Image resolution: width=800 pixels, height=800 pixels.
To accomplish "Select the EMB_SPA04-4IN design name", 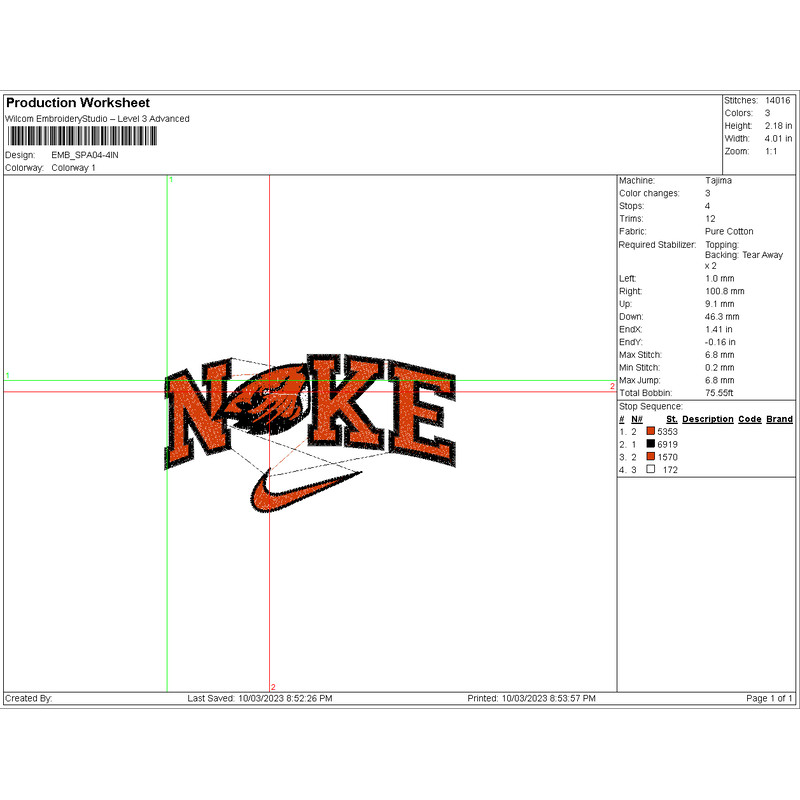I will (86, 156).
